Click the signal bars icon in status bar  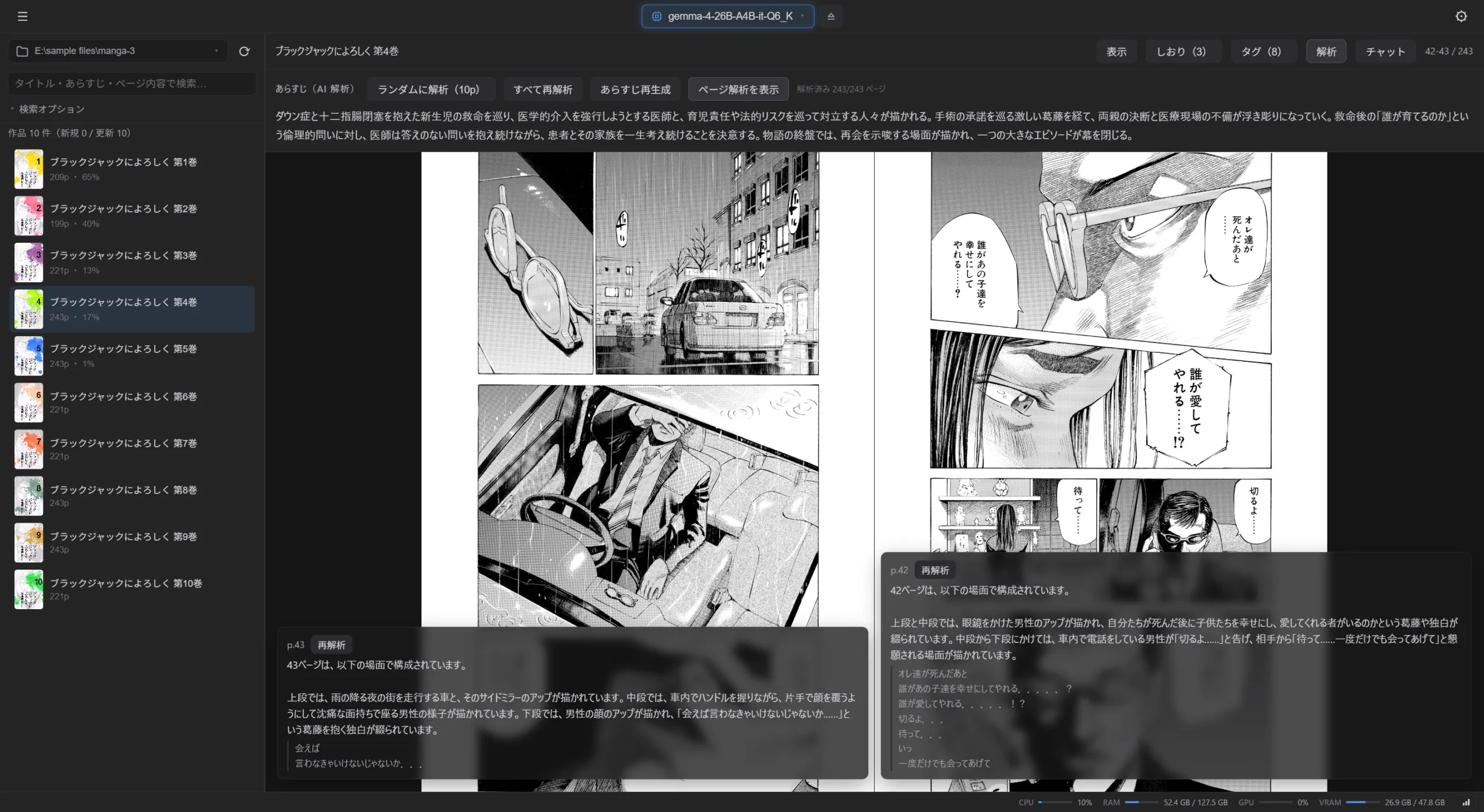tap(1465, 803)
